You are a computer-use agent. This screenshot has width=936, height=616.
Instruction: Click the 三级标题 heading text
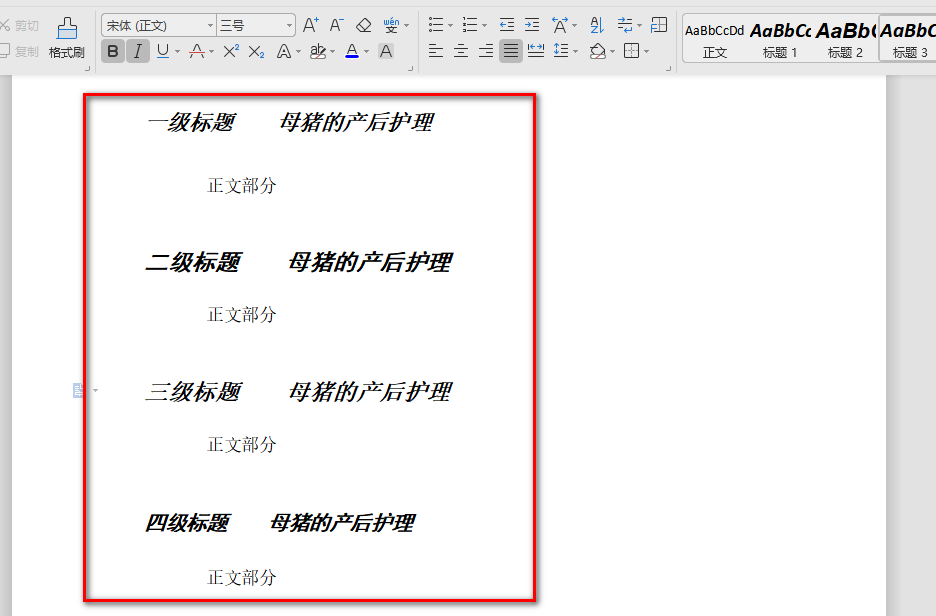pos(193,392)
